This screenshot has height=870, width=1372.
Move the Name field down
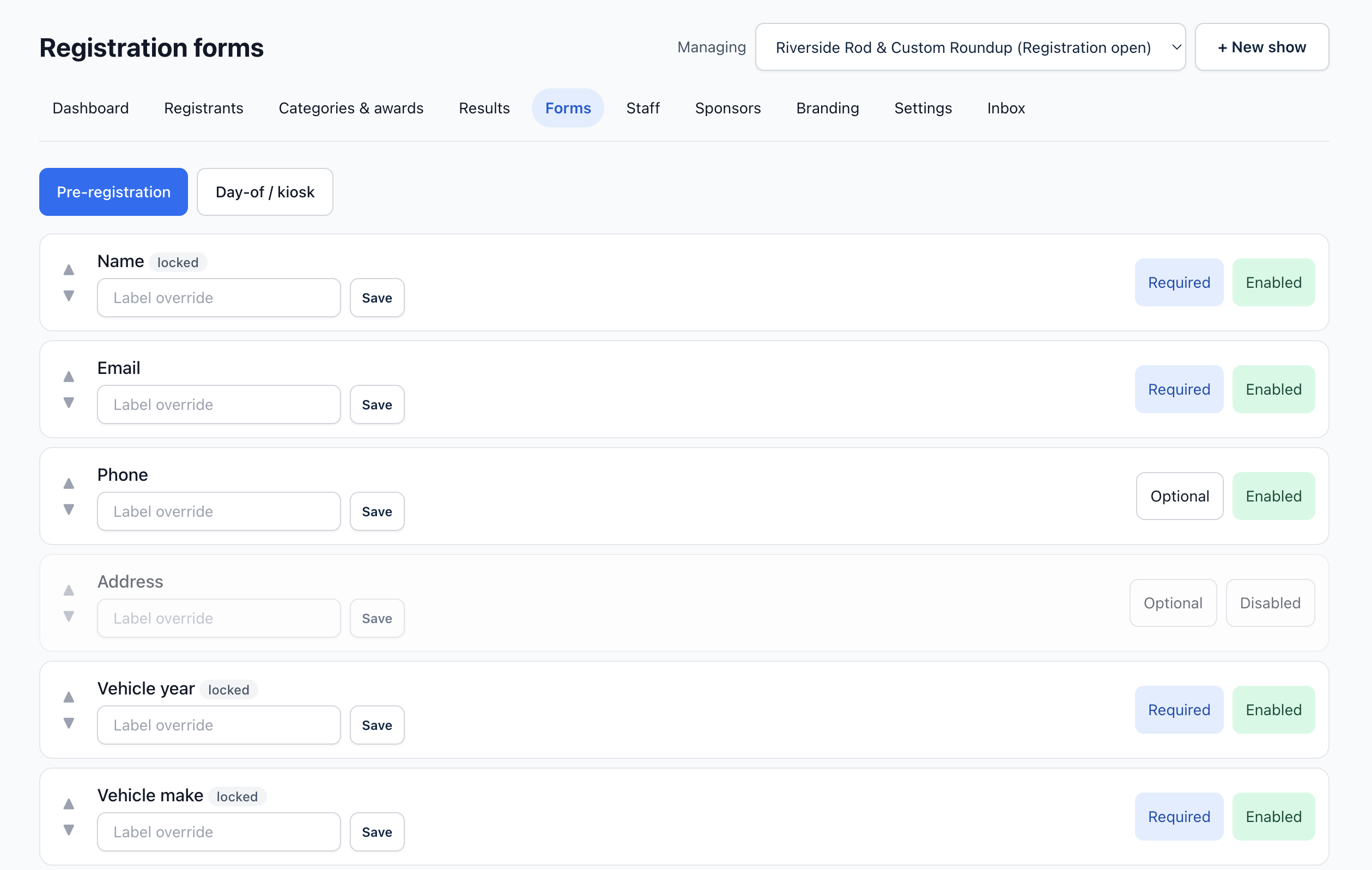(x=68, y=296)
